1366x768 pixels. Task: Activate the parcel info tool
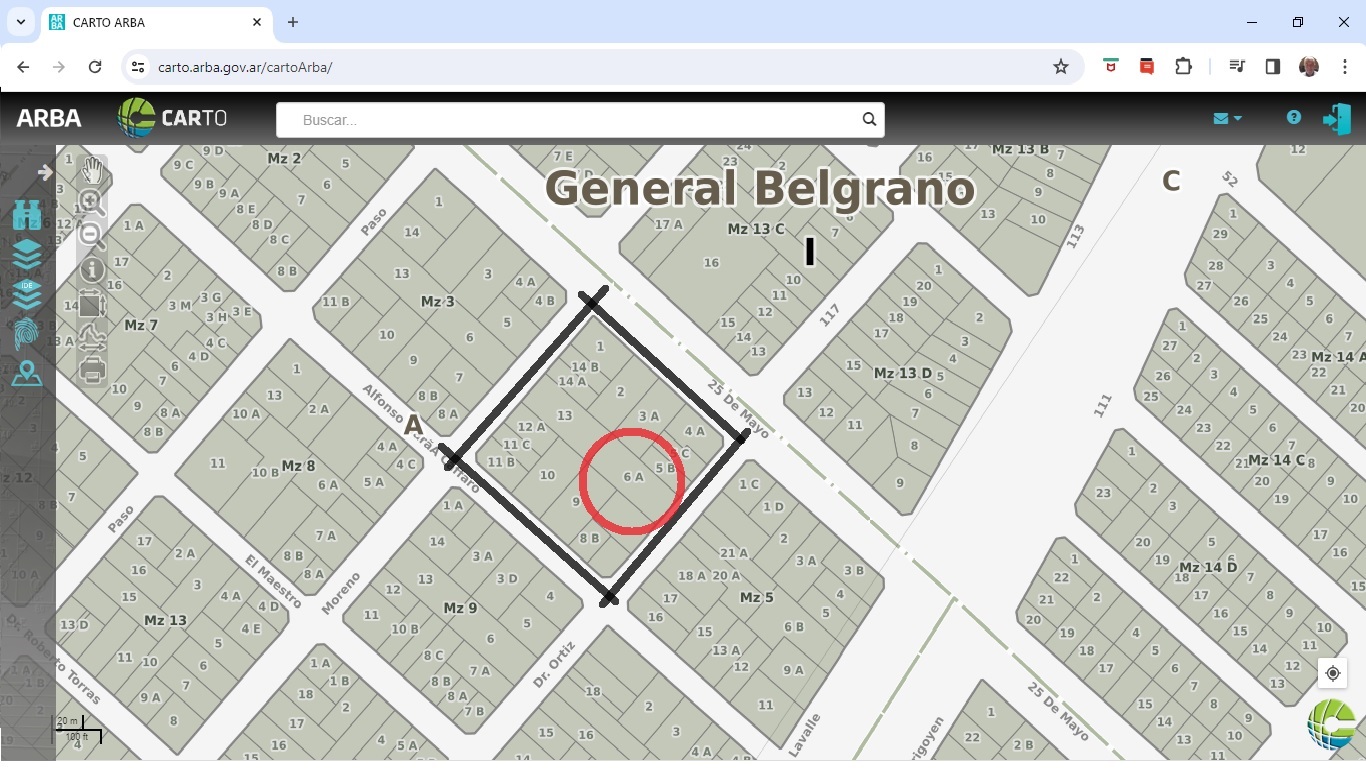(x=92, y=270)
